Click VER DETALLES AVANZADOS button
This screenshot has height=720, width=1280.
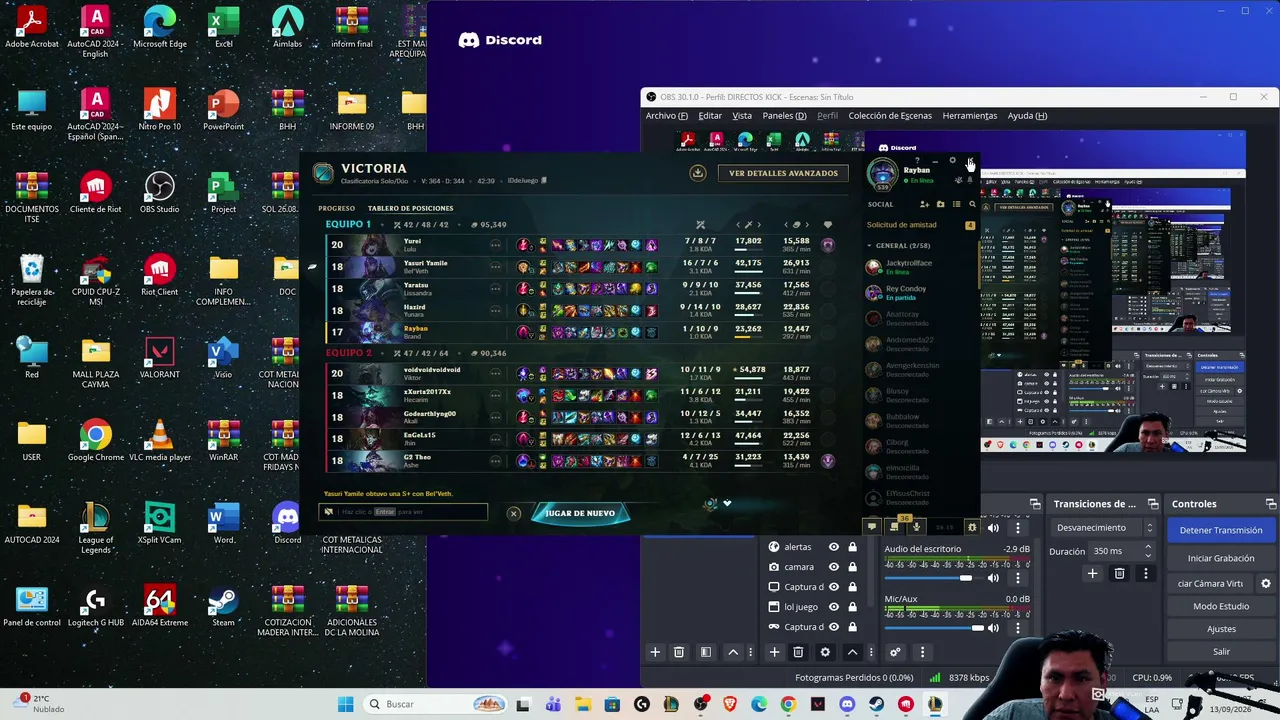click(783, 173)
